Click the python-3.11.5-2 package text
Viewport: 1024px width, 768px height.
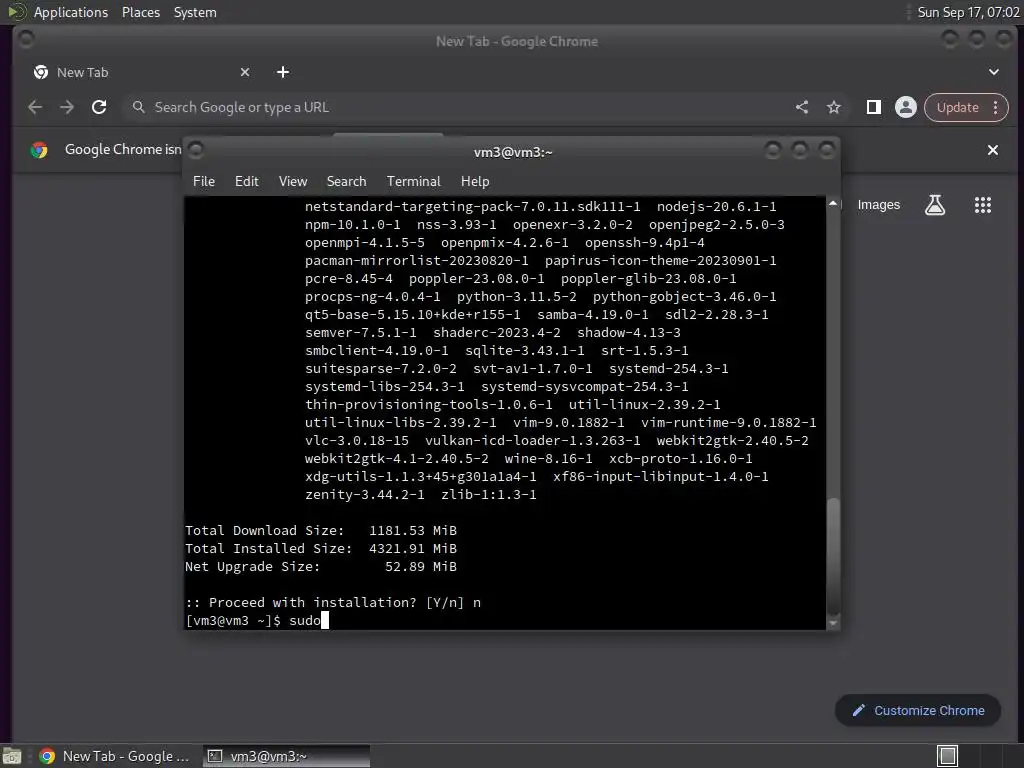click(x=517, y=296)
